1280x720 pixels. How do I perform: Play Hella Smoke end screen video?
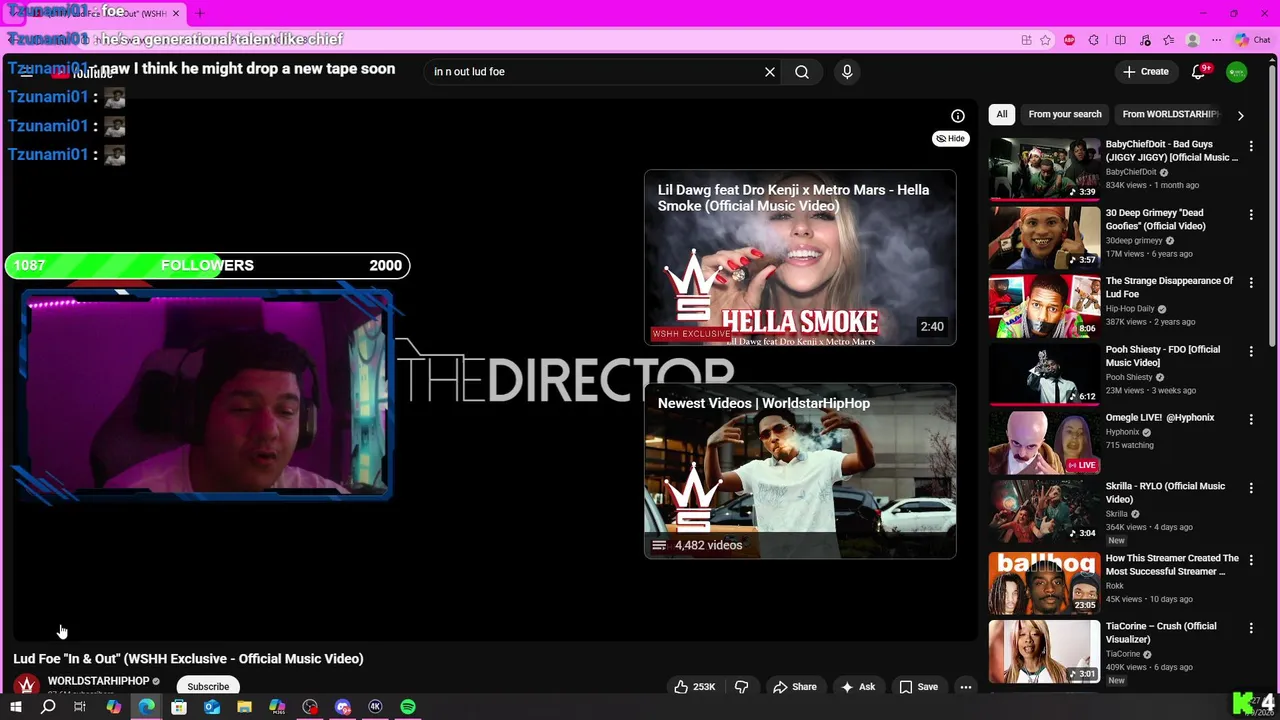(x=800, y=258)
